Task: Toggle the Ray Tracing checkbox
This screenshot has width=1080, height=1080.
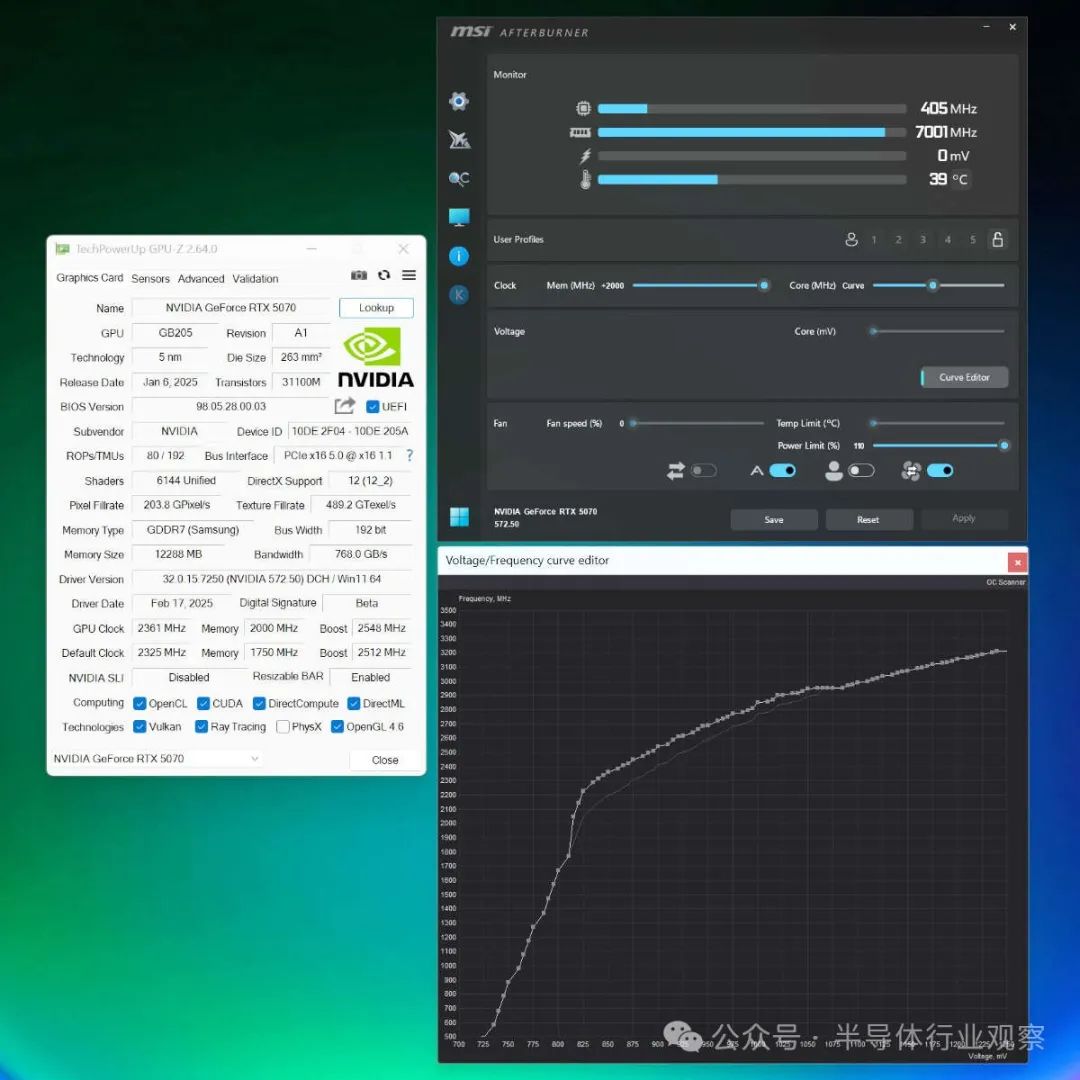Action: point(201,727)
